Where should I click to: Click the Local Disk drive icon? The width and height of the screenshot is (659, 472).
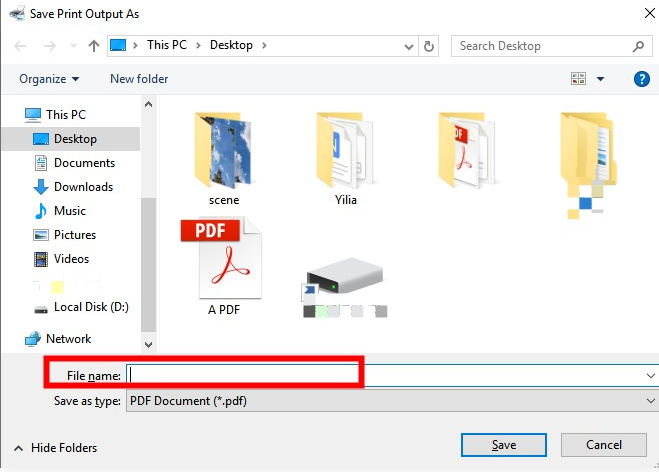coord(41,309)
